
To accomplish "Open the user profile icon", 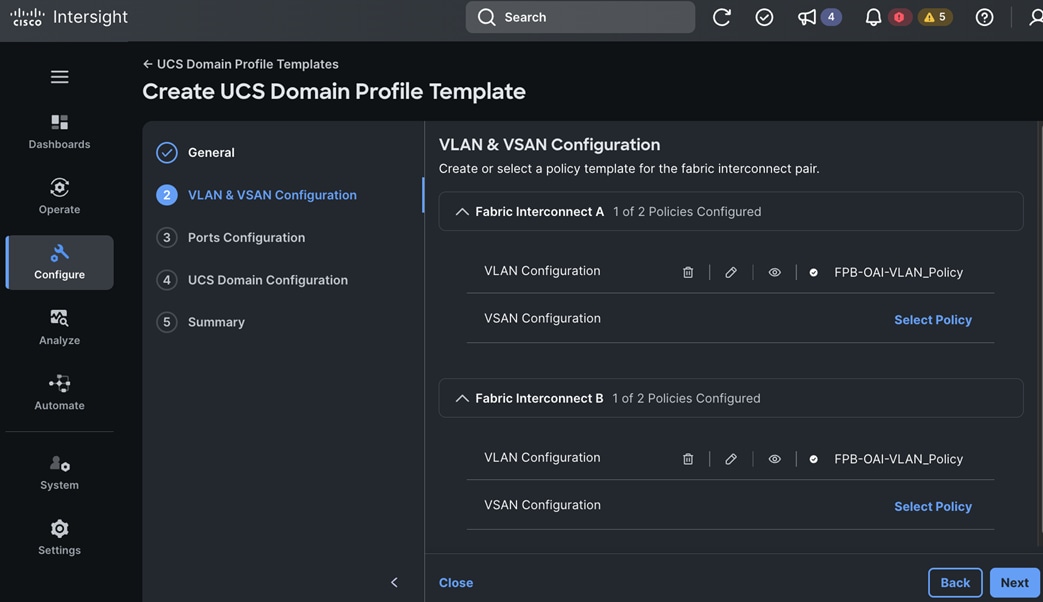I will [x=1035, y=17].
